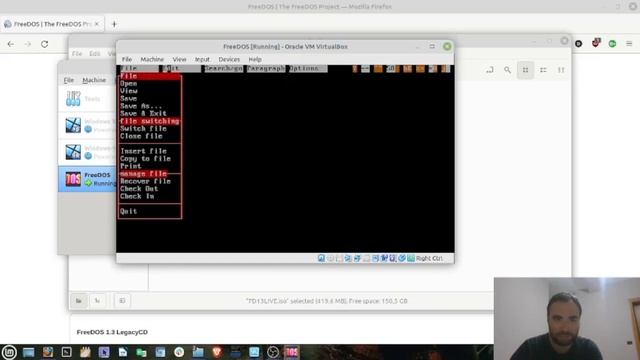Image resolution: width=640 pixels, height=360 pixels.
Task: Select the FreeDOS VirtualBox taskbar icon
Action: [x=291, y=352]
